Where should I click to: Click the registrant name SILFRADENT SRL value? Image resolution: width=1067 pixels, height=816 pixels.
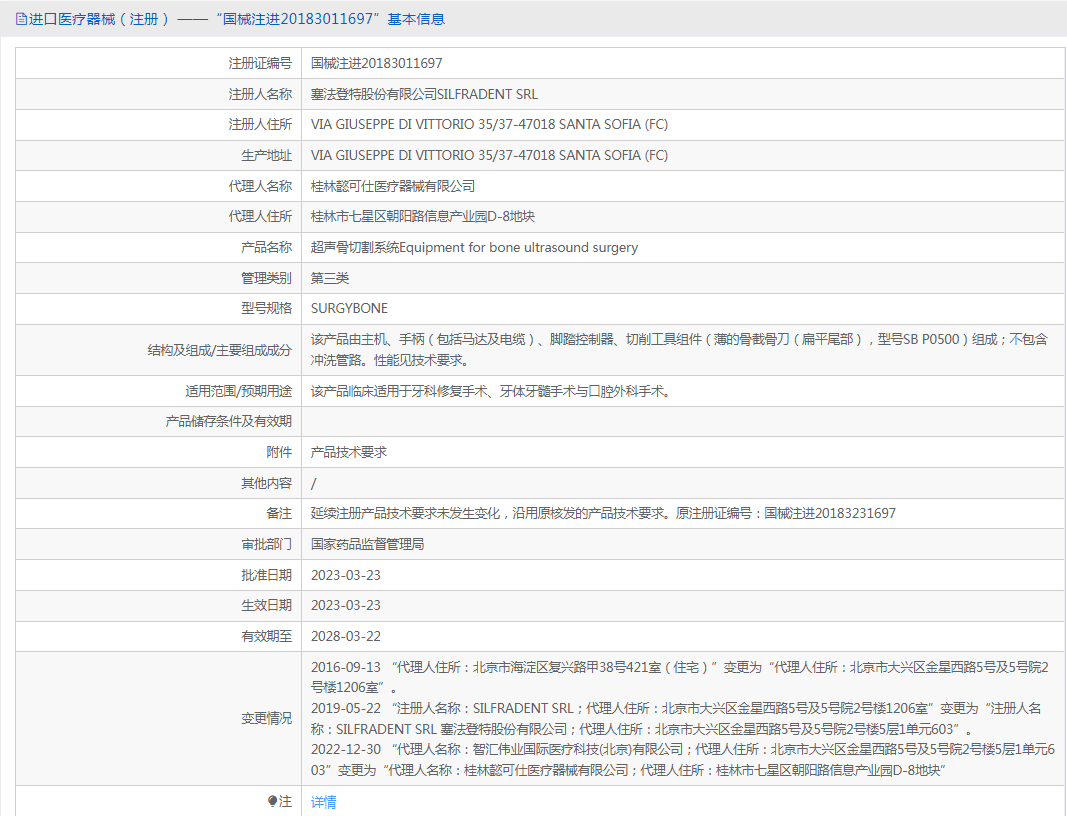tap(424, 94)
